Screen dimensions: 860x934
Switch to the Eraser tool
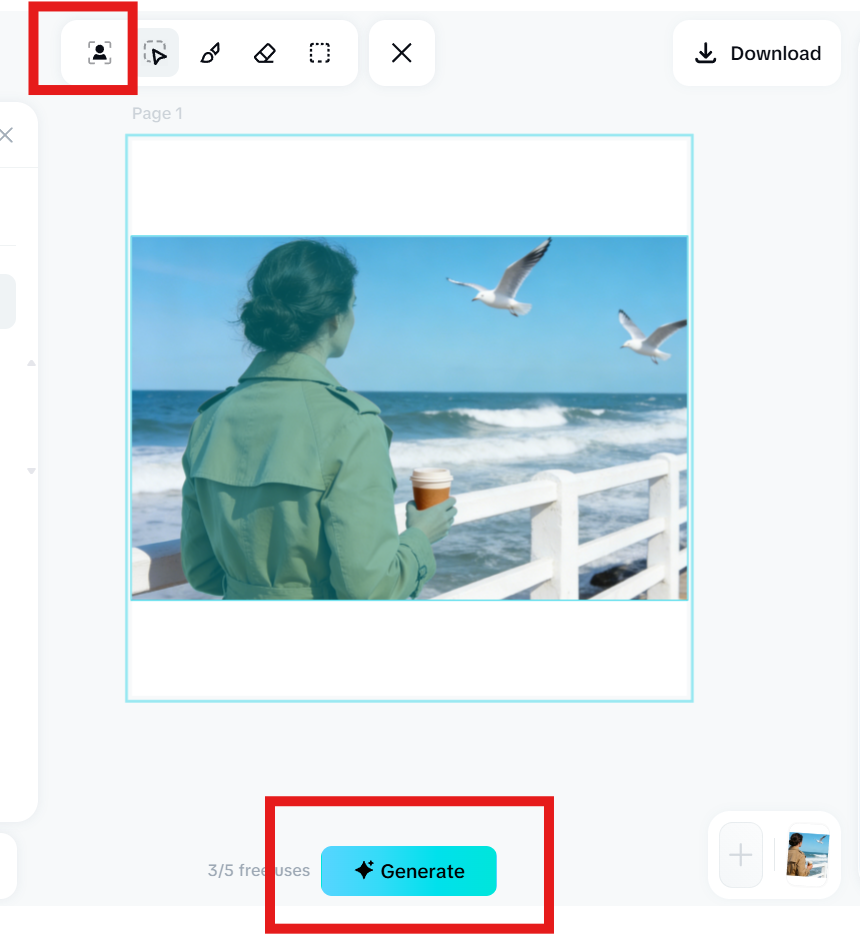coord(264,53)
